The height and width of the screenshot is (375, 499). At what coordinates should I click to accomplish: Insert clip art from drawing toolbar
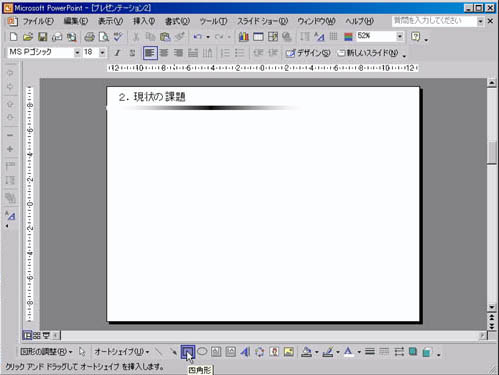pyautogui.click(x=274, y=352)
